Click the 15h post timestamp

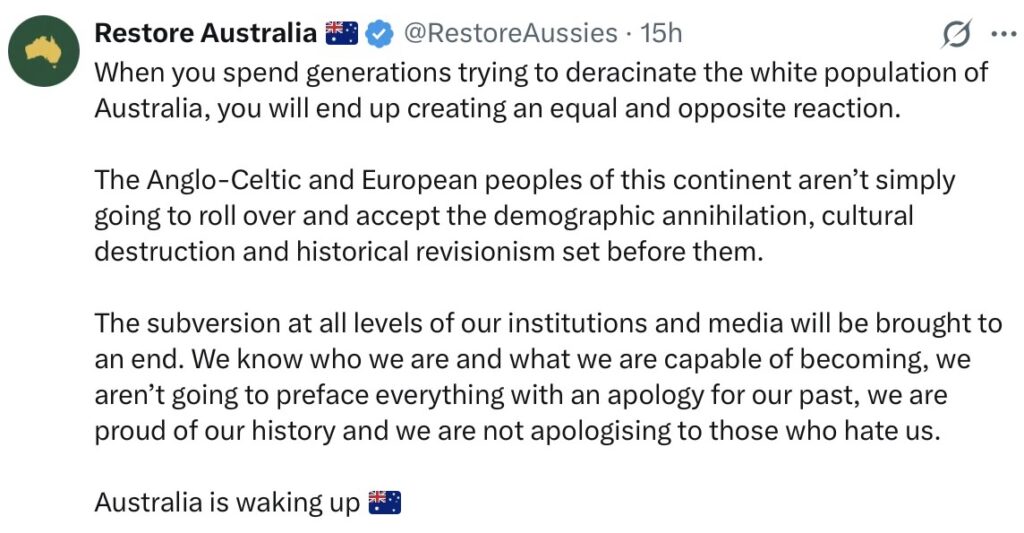tap(661, 33)
